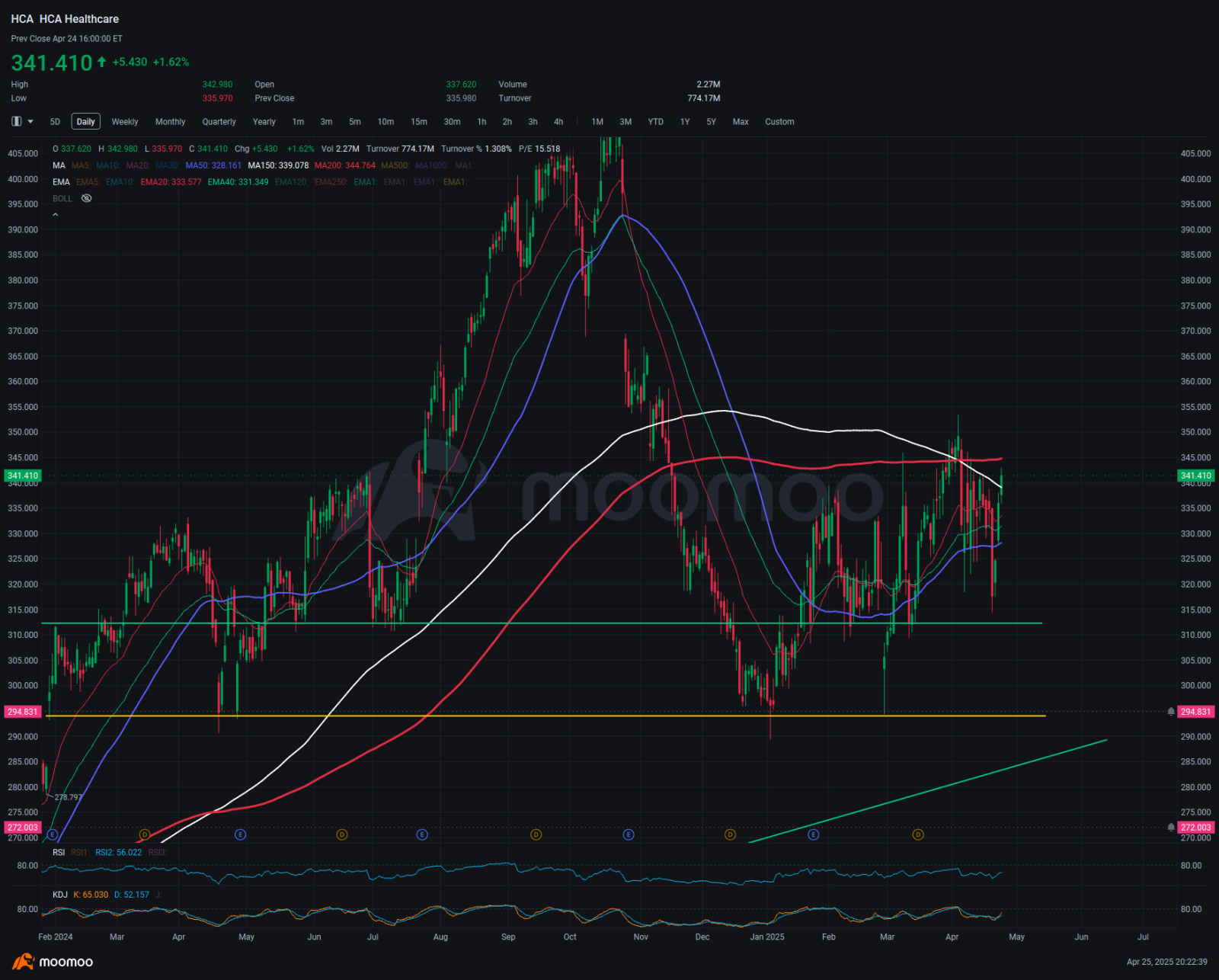1219x980 pixels.
Task: Click the Turnover 774.17M header value
Action: (x=703, y=98)
